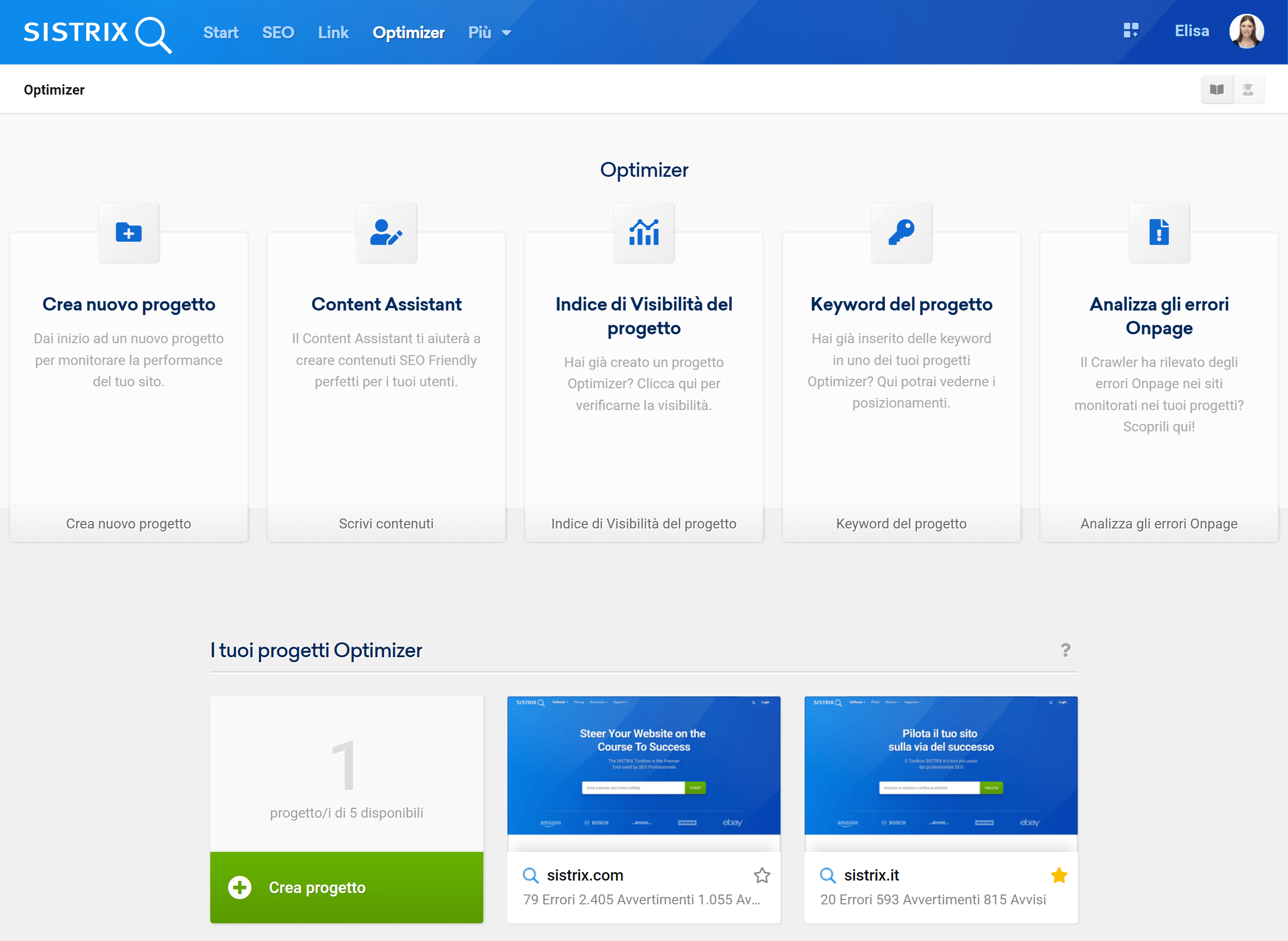Click 'progetto/i di 5 disponibili' text
This screenshot has width=1288, height=941.
pyautogui.click(x=346, y=813)
